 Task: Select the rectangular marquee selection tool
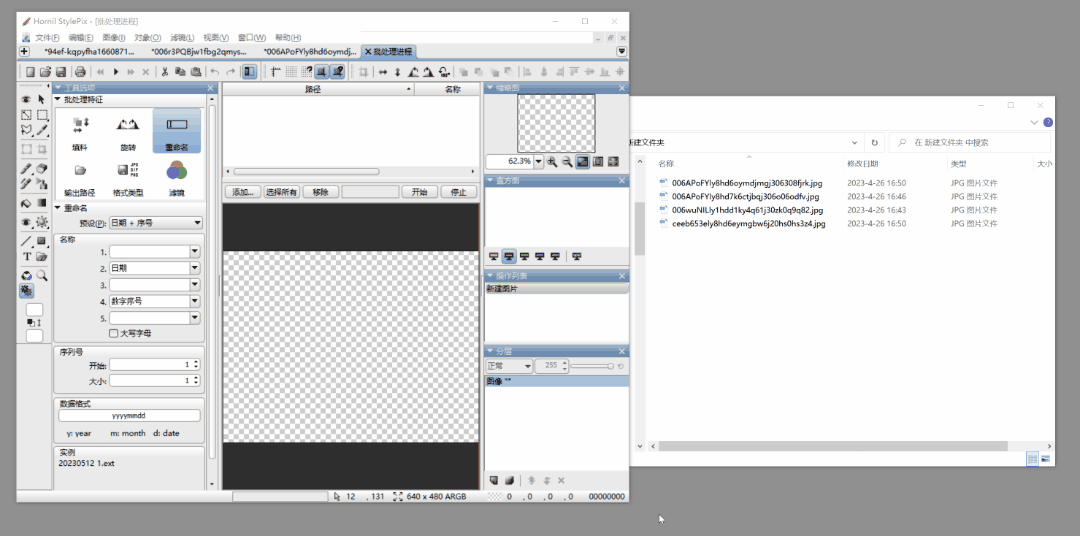(x=41, y=115)
